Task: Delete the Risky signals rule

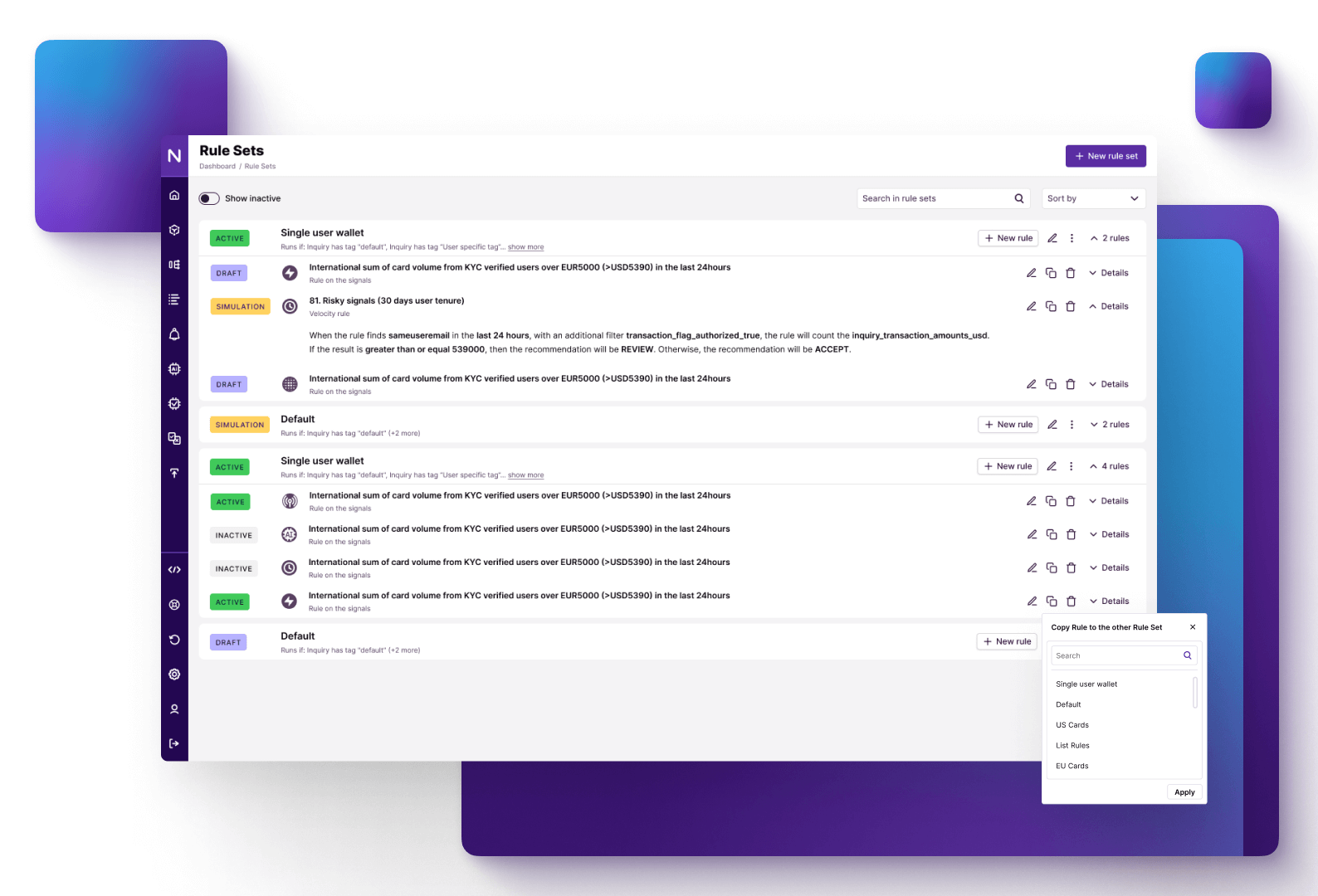Action: click(1071, 307)
